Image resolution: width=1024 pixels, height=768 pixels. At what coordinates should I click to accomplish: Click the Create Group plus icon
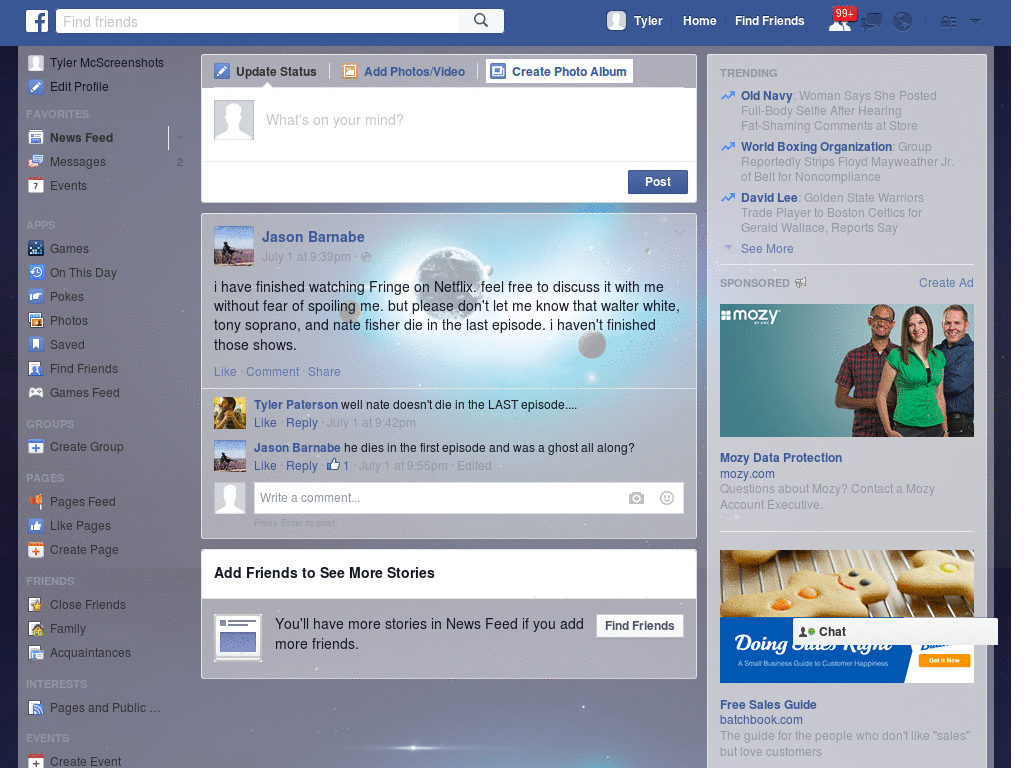pos(36,447)
